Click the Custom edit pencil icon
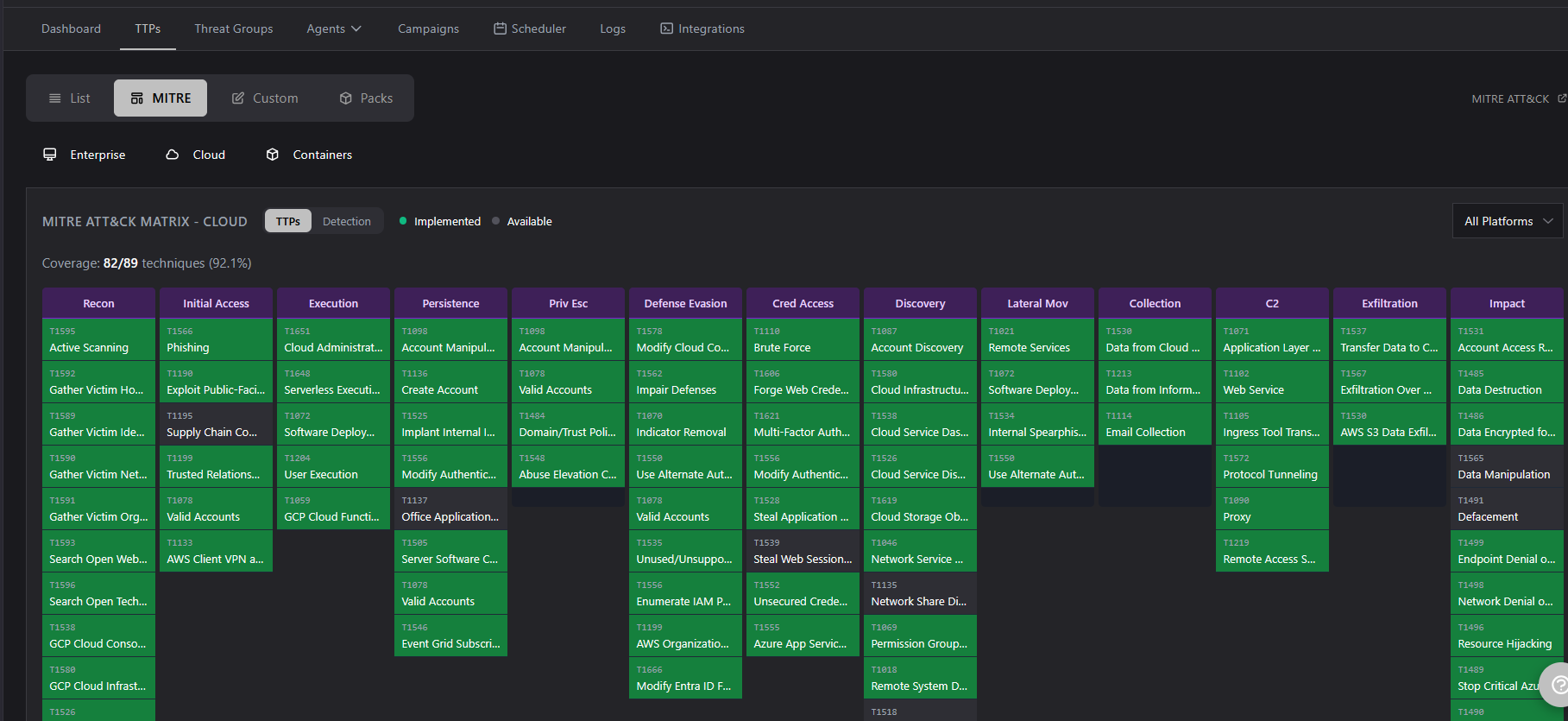 click(238, 98)
